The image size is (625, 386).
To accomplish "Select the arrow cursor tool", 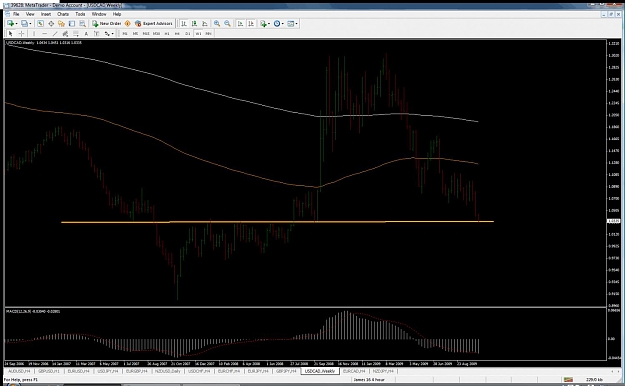I will click(11, 33).
